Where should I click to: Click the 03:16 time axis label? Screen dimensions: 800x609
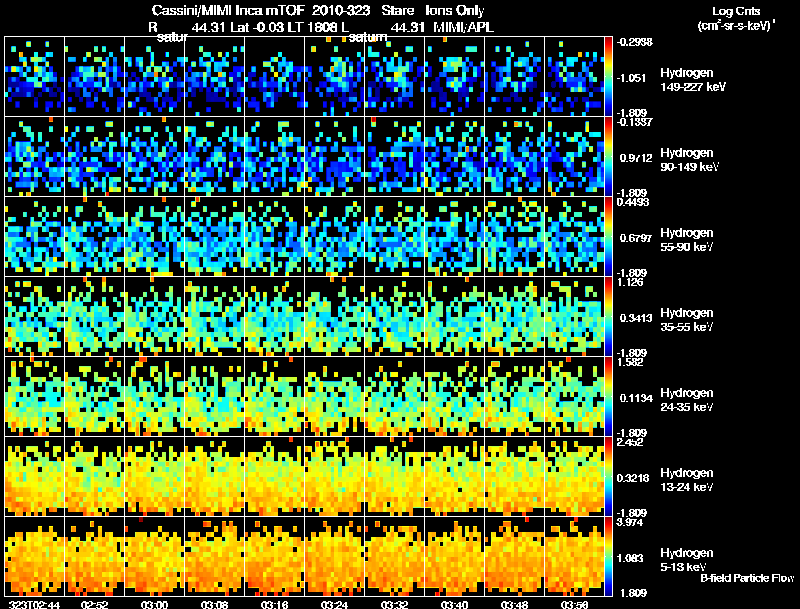click(x=274, y=605)
